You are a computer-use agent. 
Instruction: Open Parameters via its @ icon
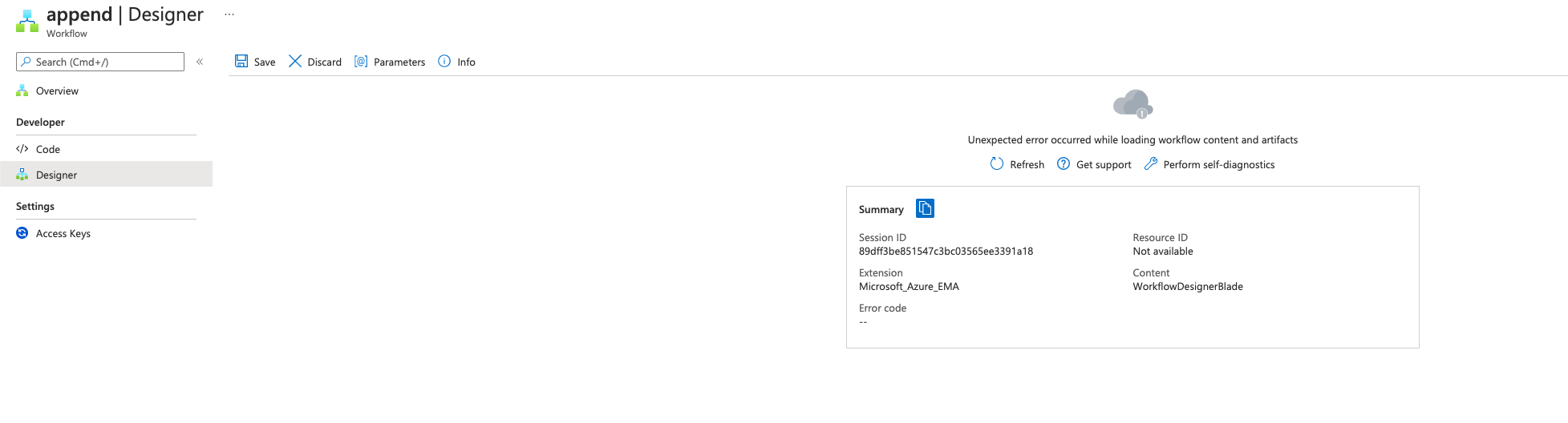361,62
